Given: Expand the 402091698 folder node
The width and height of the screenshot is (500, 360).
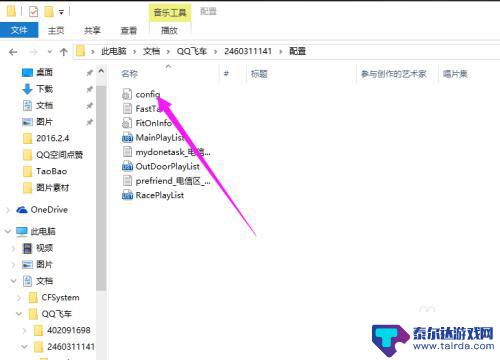Looking at the screenshot, I should point(24,331).
